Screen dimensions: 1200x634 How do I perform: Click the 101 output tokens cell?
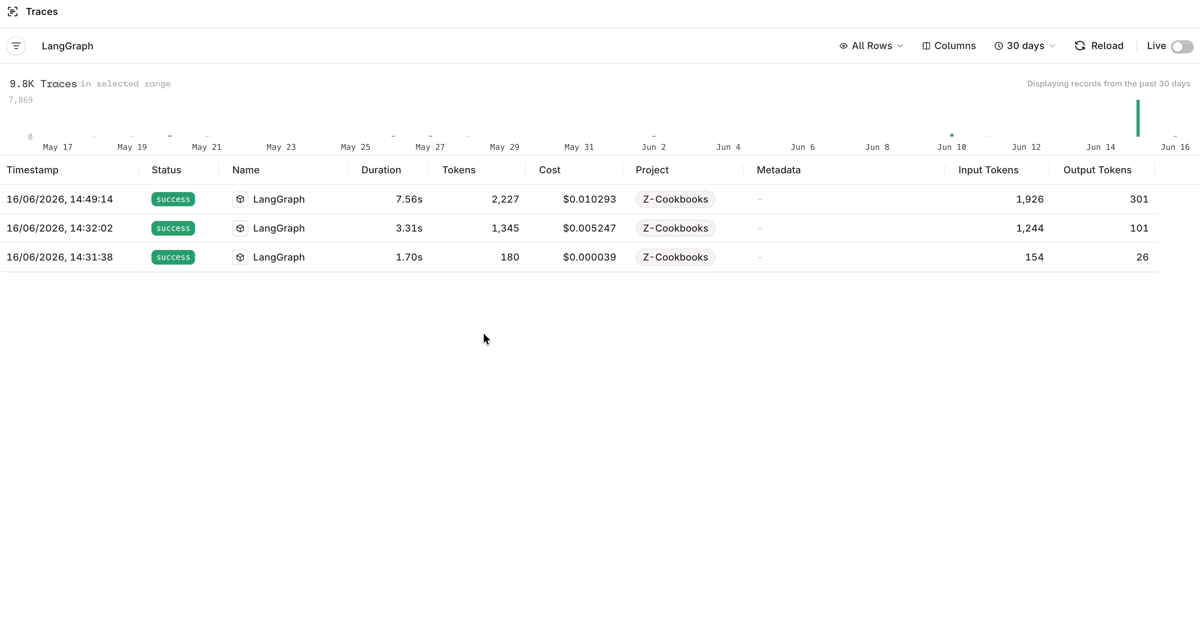pos(1139,228)
